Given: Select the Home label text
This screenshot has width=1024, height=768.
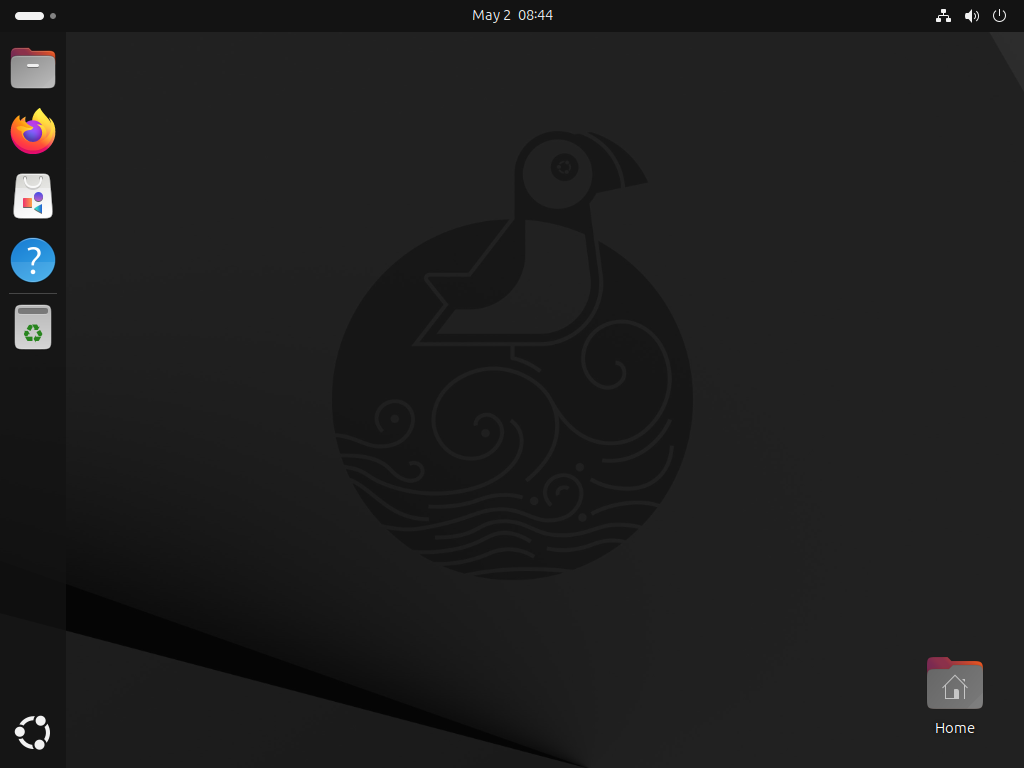Looking at the screenshot, I should 954,728.
